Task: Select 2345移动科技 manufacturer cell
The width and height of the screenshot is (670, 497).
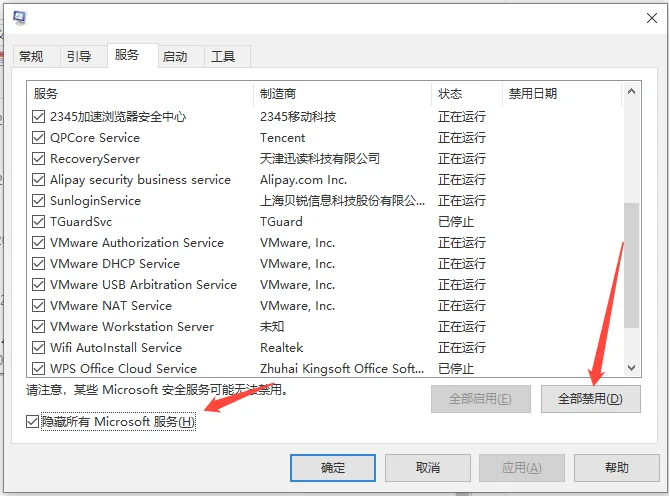Action: pyautogui.click(x=298, y=116)
